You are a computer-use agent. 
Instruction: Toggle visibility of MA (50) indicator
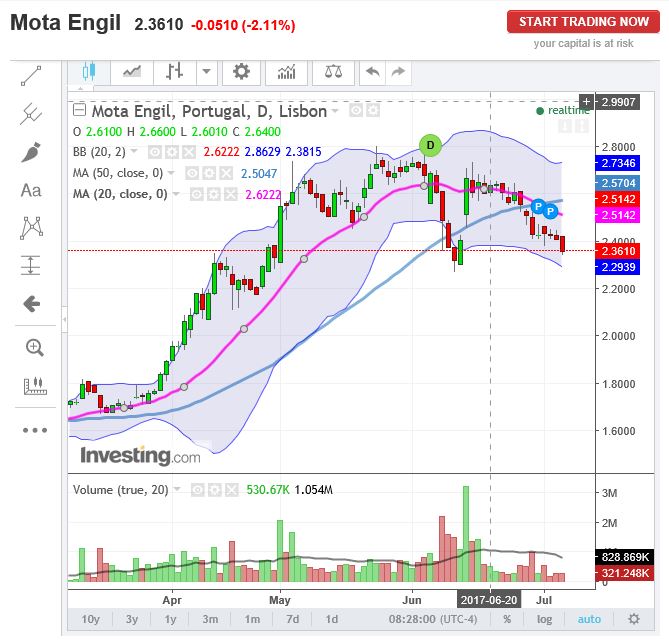click(x=192, y=173)
